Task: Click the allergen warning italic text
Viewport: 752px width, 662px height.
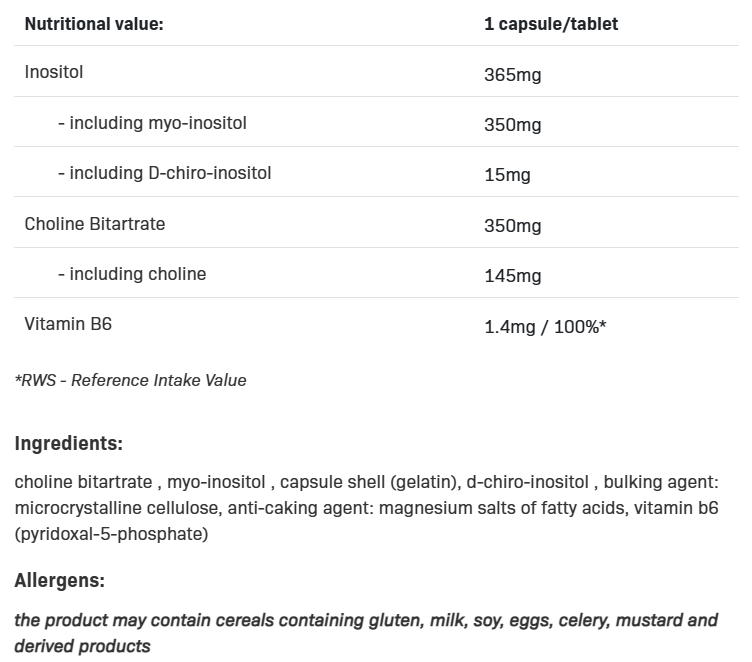Action: tap(366, 620)
